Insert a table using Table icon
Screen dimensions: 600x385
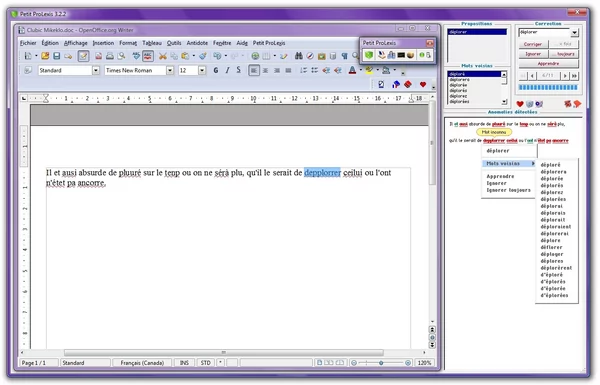(266, 56)
